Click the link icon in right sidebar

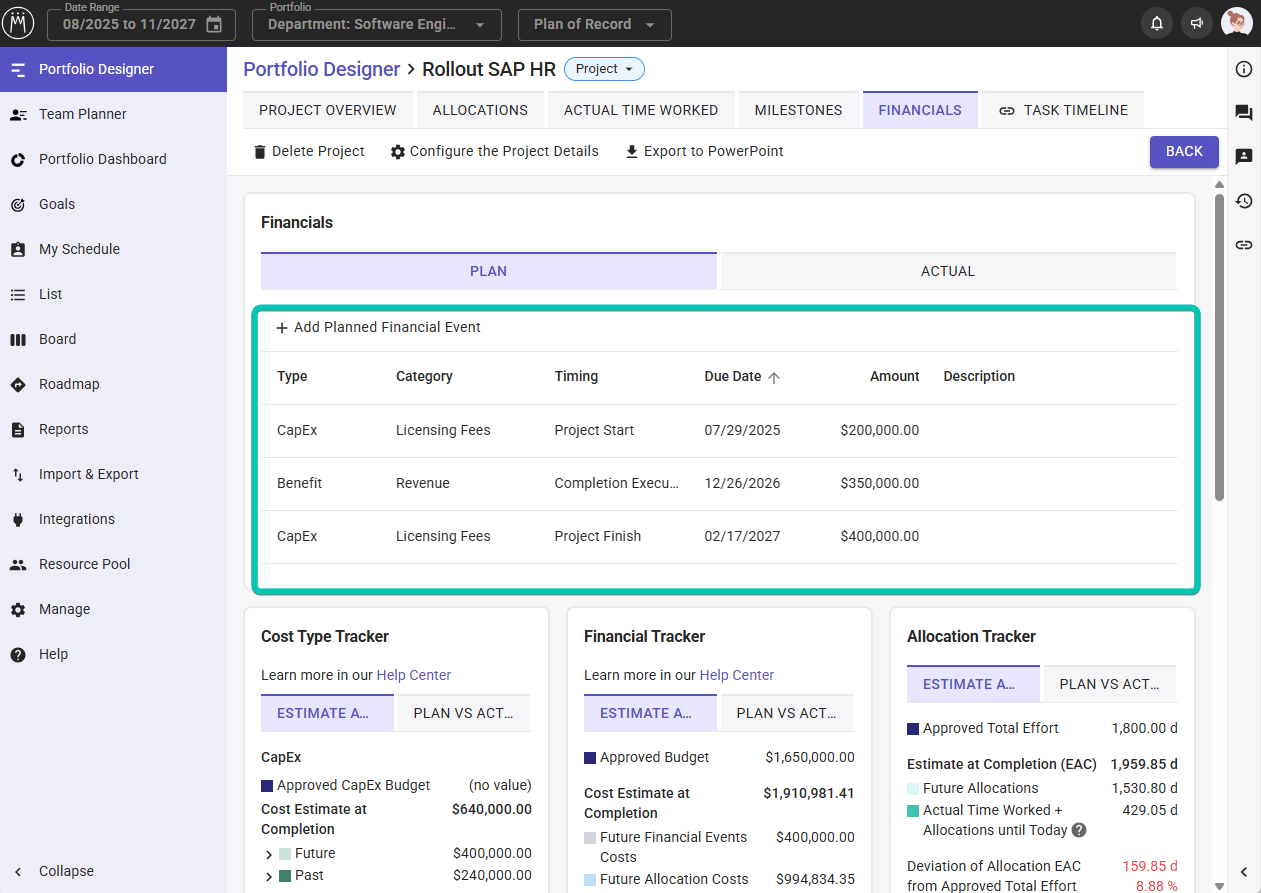1244,245
